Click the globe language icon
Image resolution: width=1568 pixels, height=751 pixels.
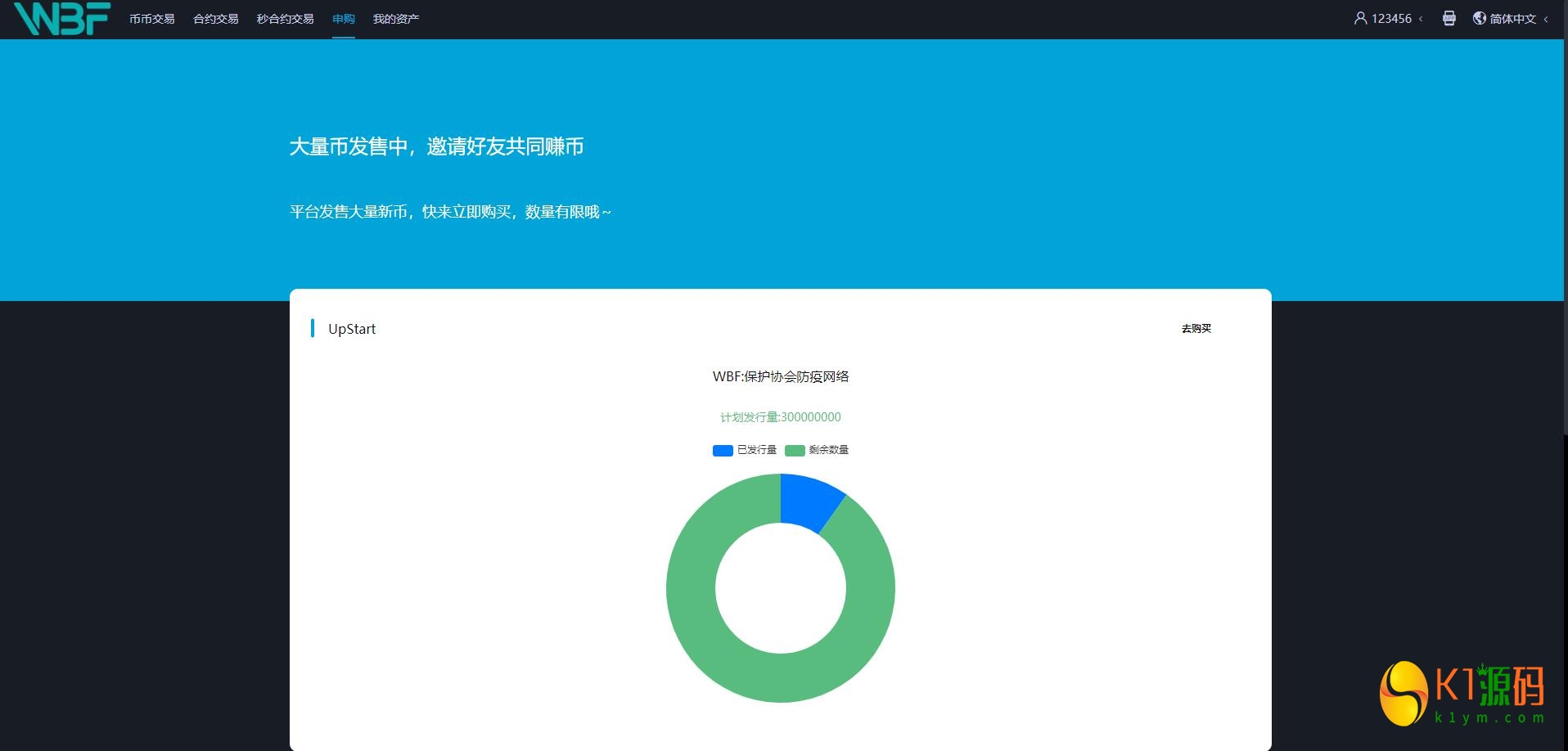point(1479,18)
